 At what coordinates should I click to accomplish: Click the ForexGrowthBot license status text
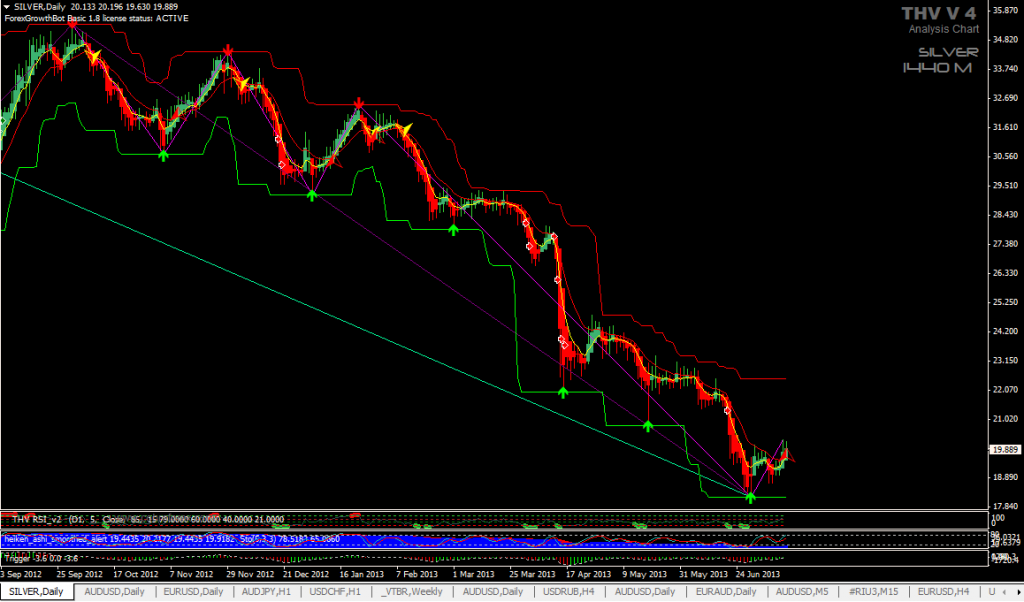(x=97, y=18)
